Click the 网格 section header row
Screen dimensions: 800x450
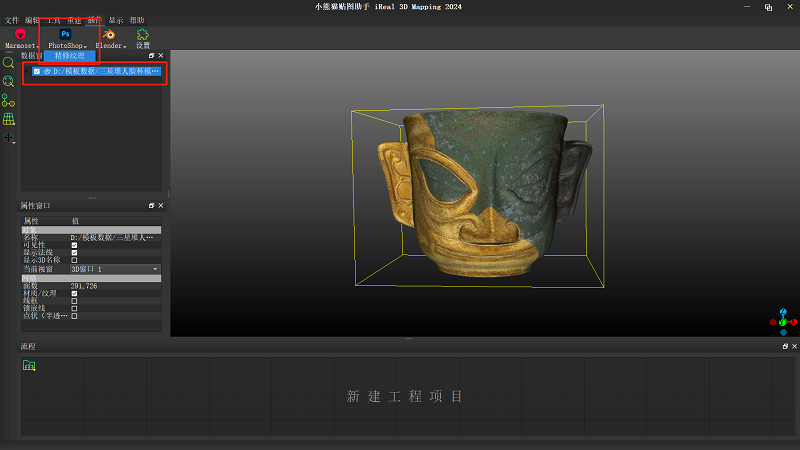coord(91,279)
